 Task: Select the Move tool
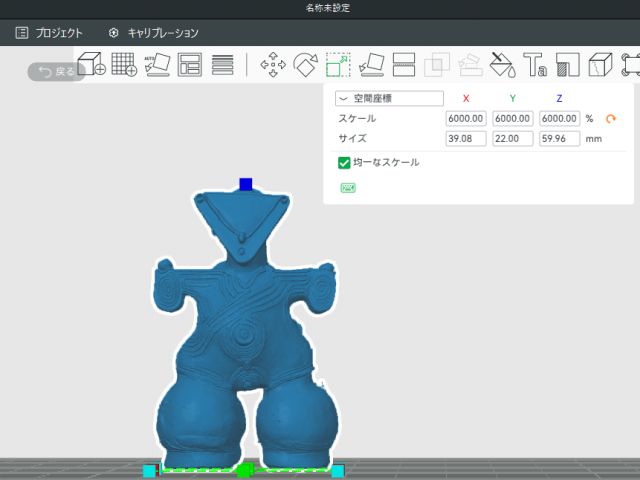coord(272,65)
